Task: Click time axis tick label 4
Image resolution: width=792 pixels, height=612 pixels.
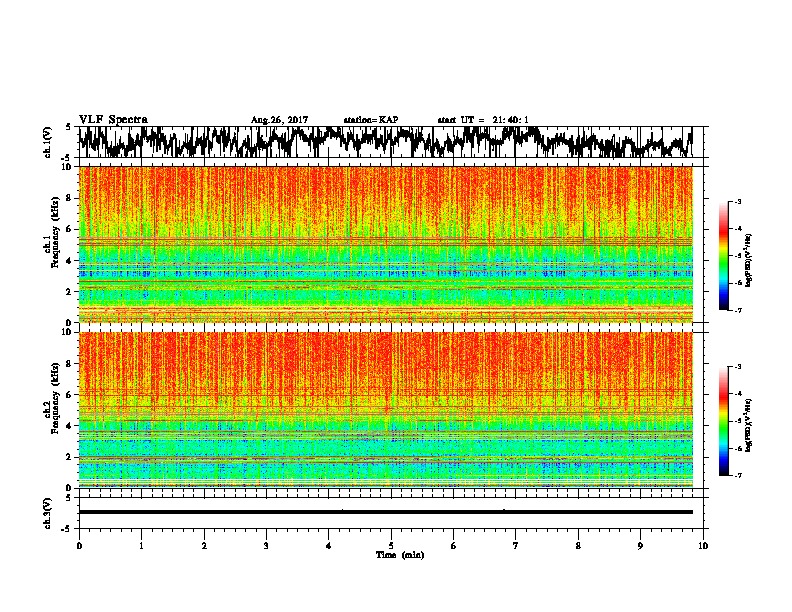Action: click(329, 546)
